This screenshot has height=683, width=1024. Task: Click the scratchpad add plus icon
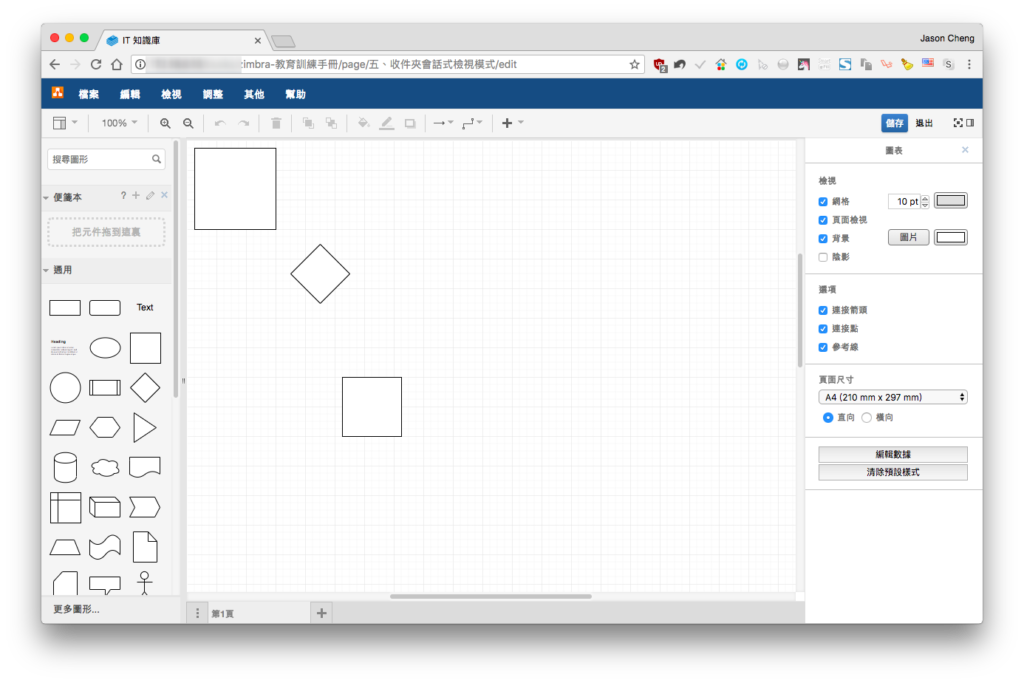pyautogui.click(x=136, y=195)
